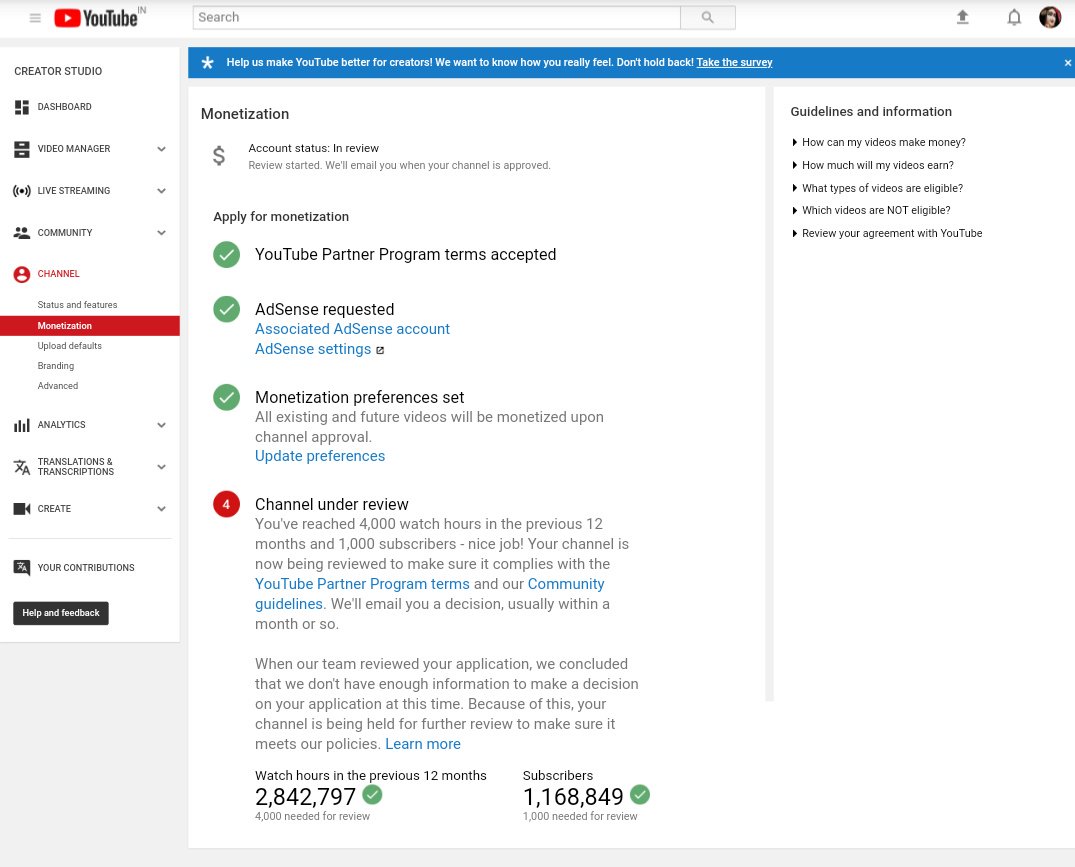1075x867 pixels.
Task: Close the blue survey banner
Action: click(x=1067, y=63)
